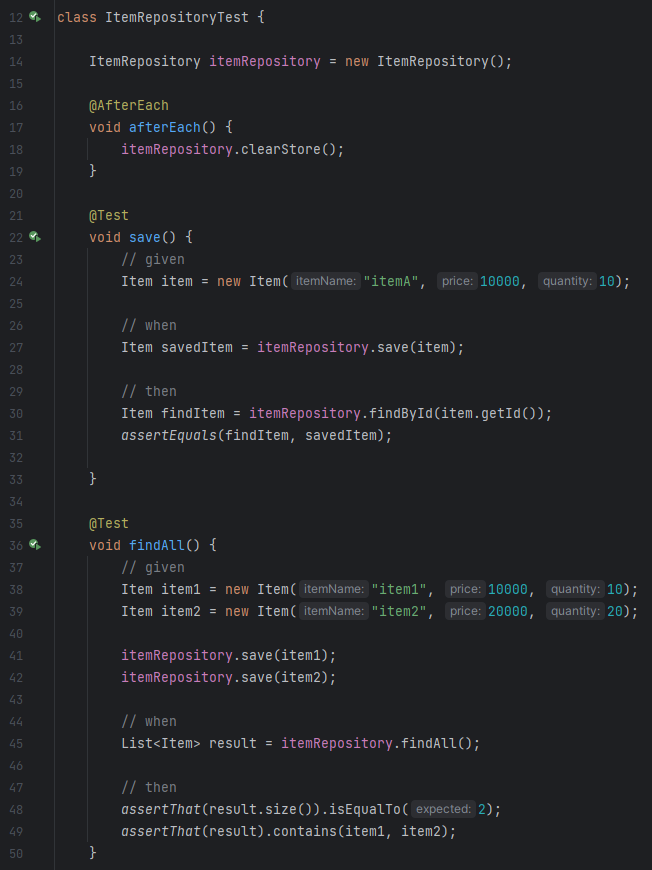The height and width of the screenshot is (870, 652).
Task: Click the @AfterEach annotation
Action: (x=129, y=105)
